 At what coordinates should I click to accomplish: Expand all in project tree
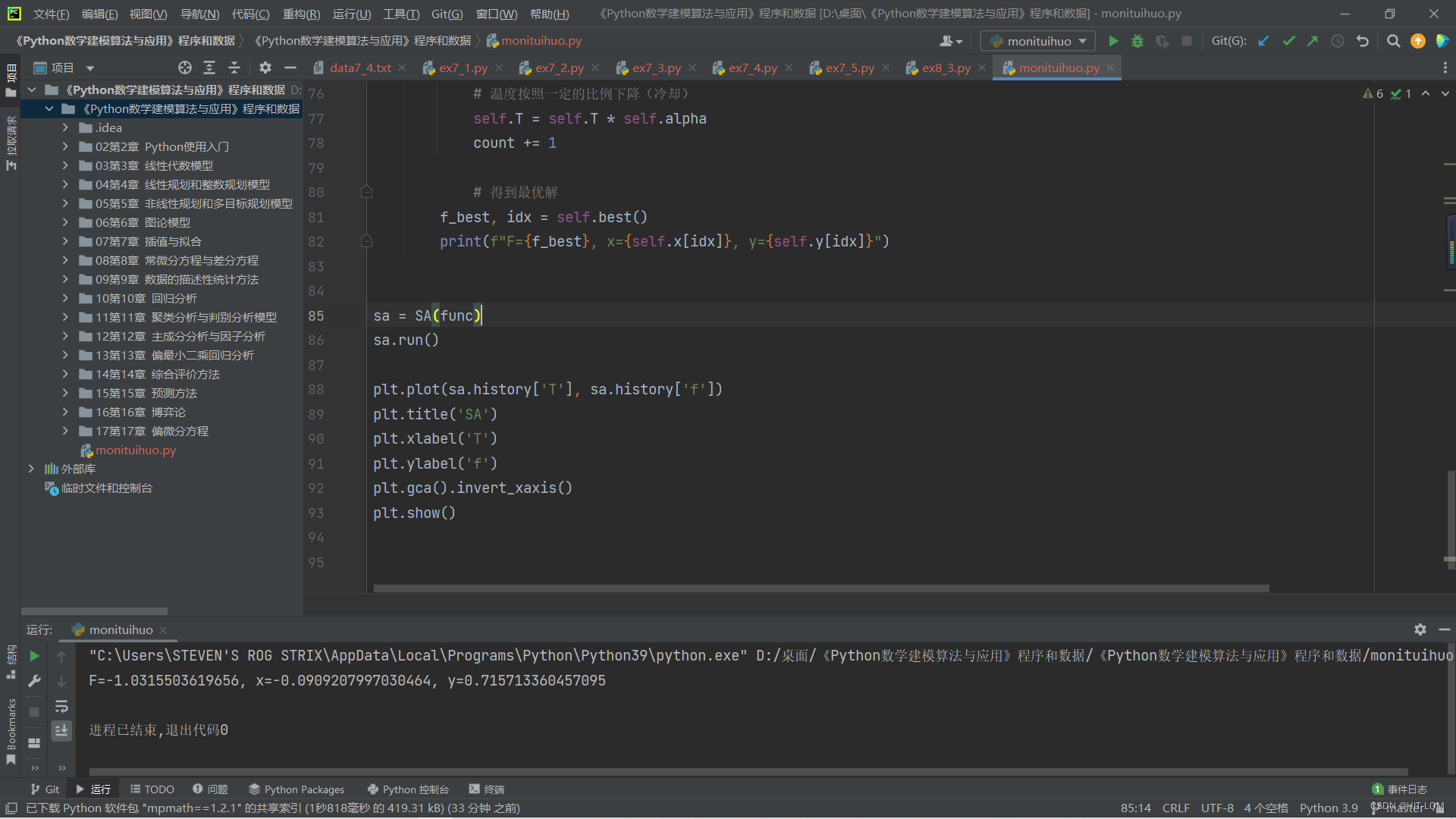point(209,67)
